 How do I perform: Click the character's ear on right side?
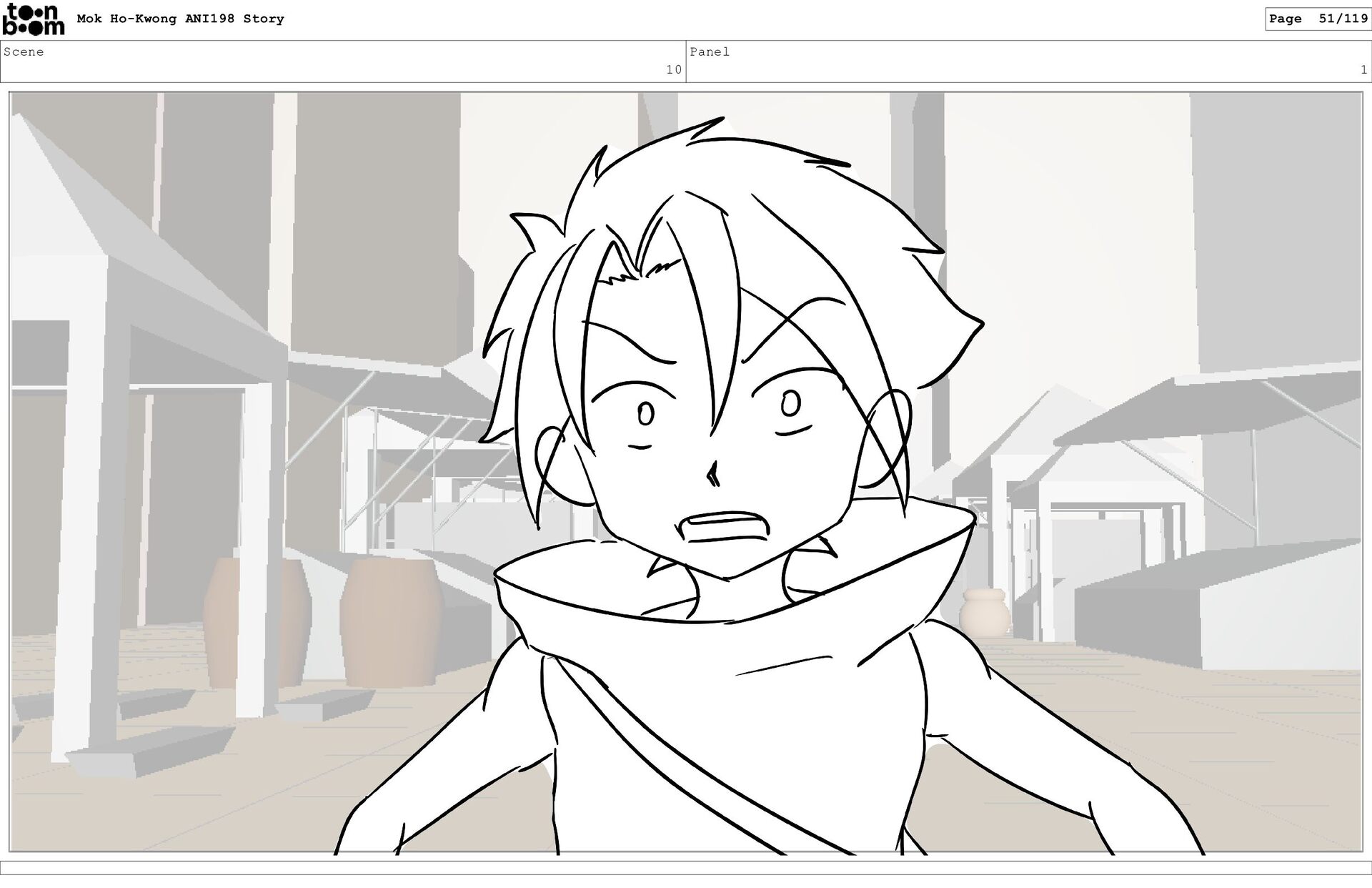coord(890,436)
